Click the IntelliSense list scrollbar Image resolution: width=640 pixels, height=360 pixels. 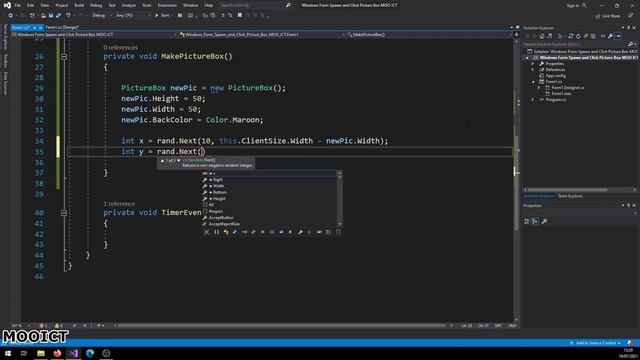click(x=340, y=199)
